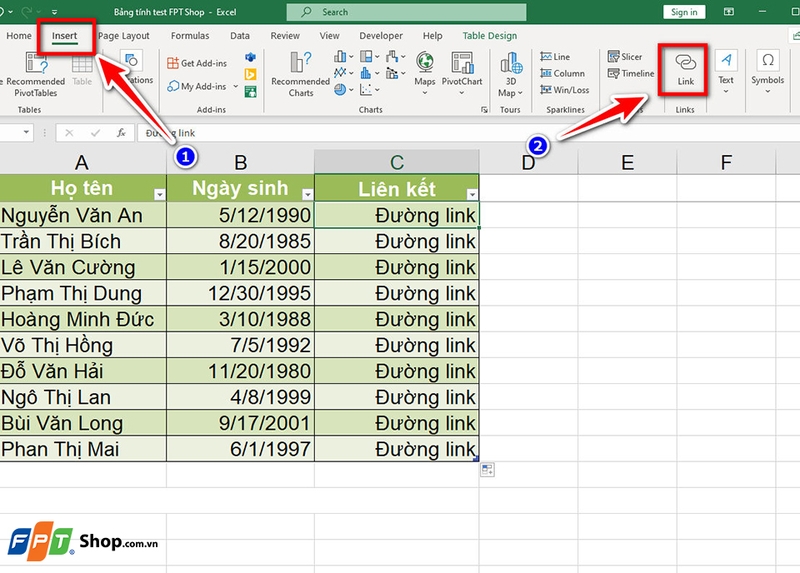The height and width of the screenshot is (573, 800).
Task: Switch to the Table Design tab
Action: [x=490, y=36]
